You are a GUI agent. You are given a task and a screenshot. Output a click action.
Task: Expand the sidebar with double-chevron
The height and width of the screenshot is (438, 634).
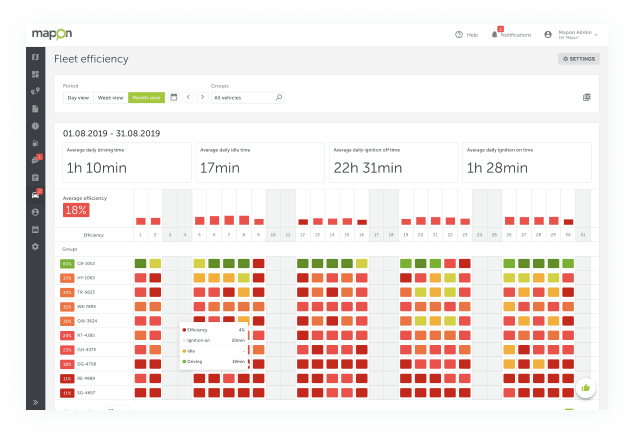pyautogui.click(x=35, y=402)
